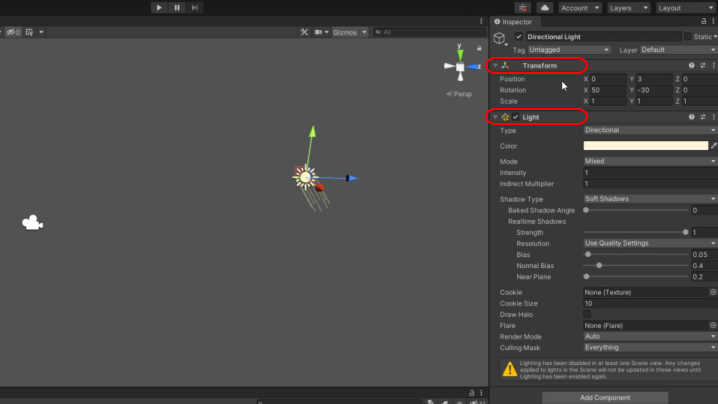Adjust the shadow Strength slider
This screenshot has height=404, width=718.
click(636, 232)
